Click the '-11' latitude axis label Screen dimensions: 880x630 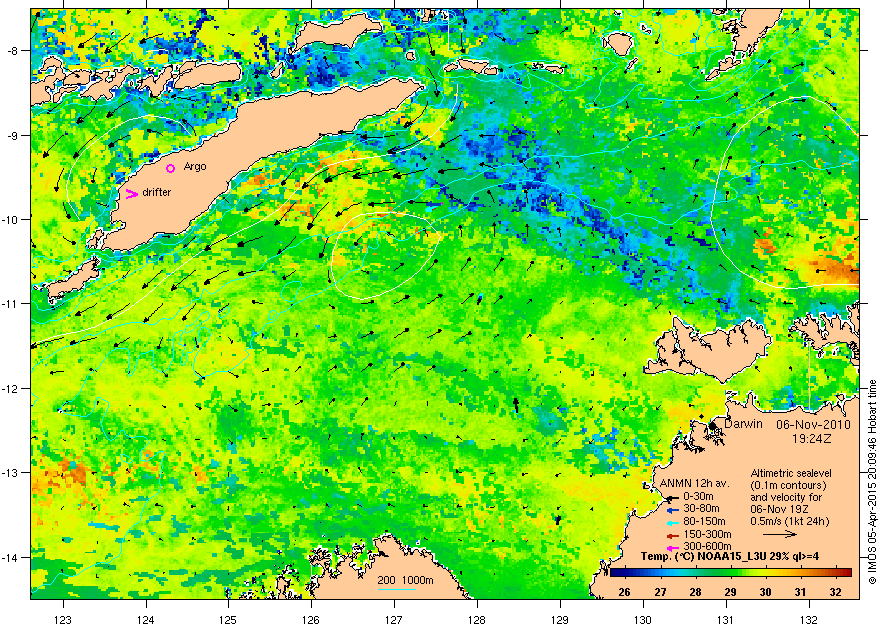(11, 303)
